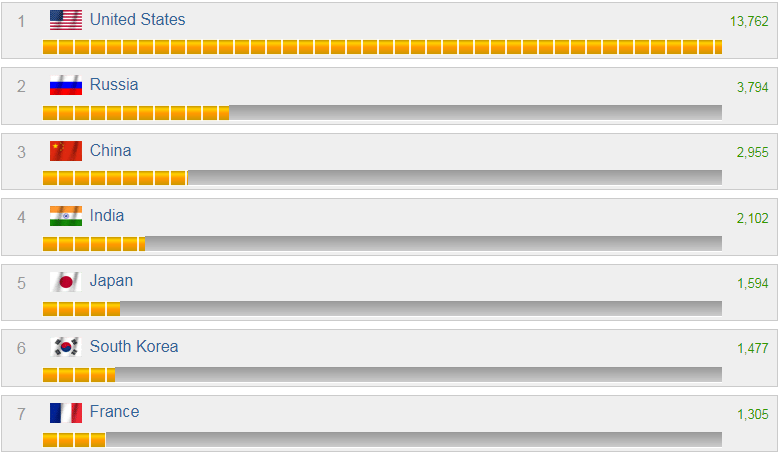Open the France country link
Viewport: 783px width, 457px height.
coord(114,412)
